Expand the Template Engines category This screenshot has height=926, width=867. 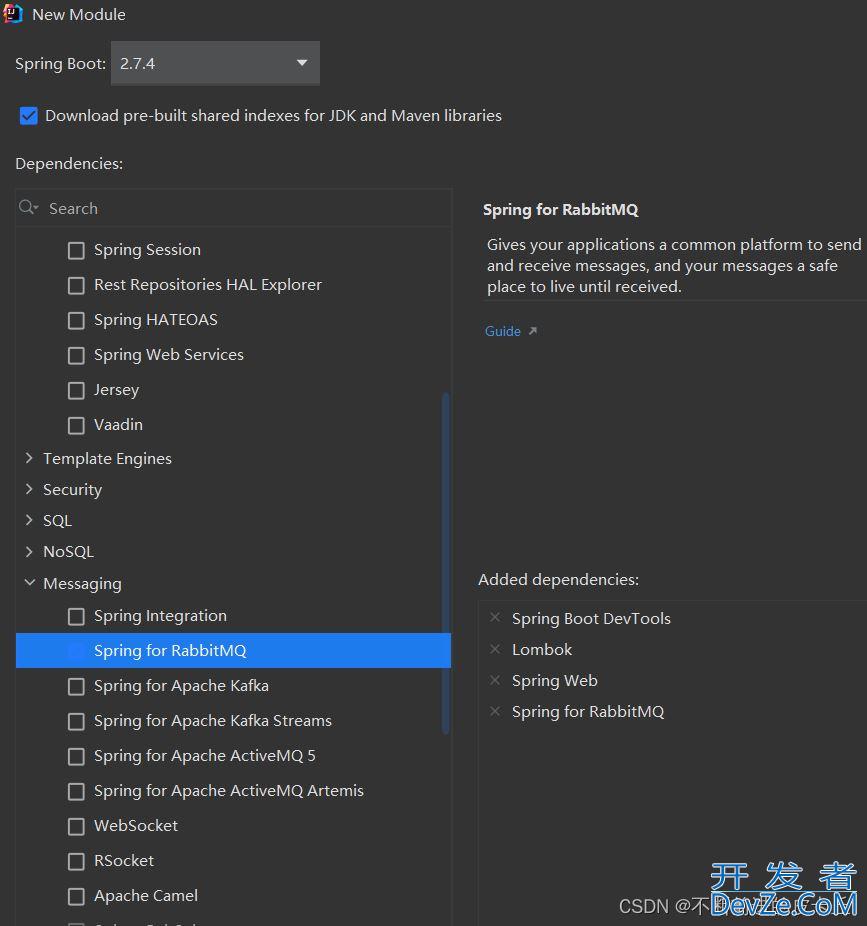point(29,458)
